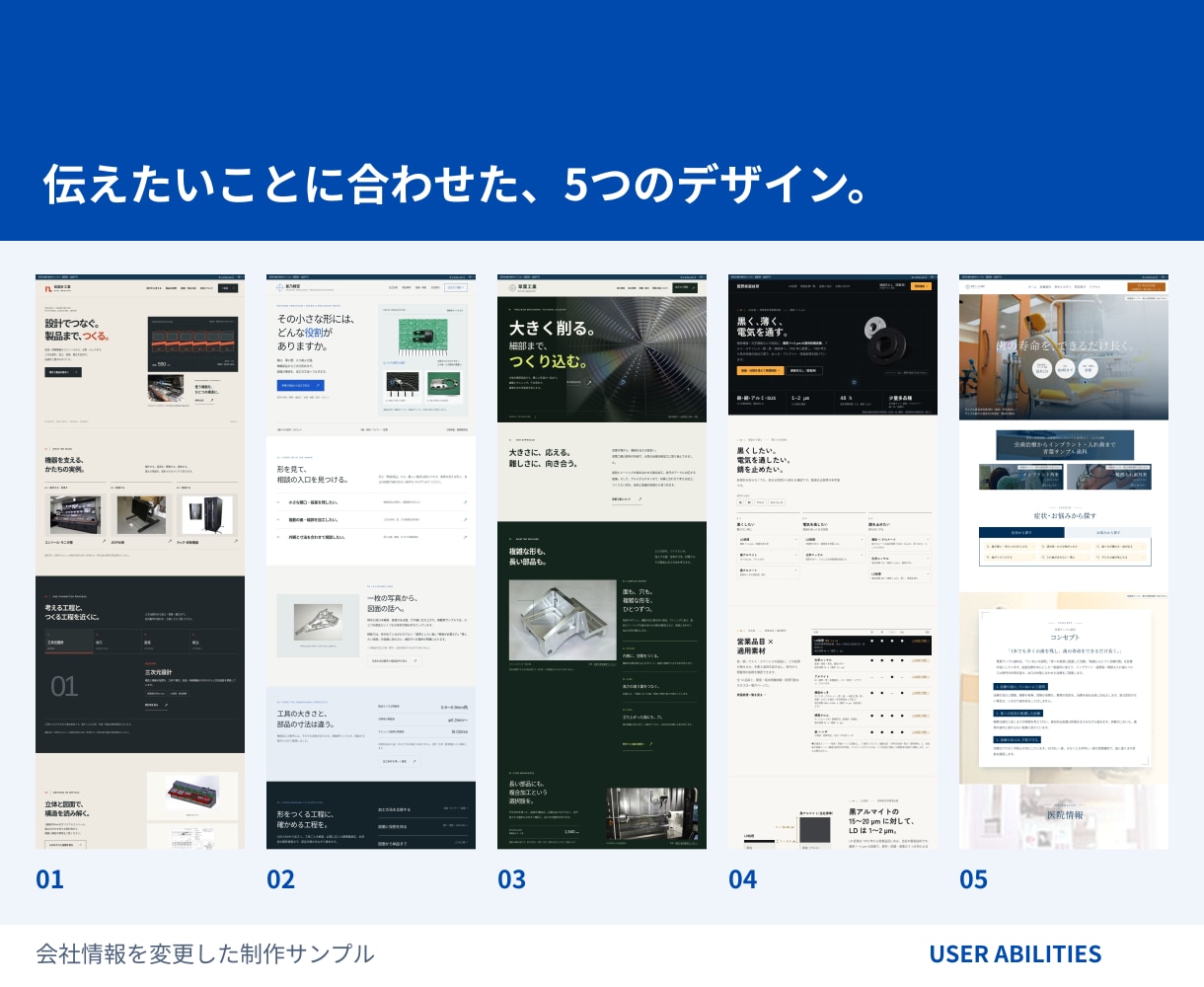Click the blue number label '05'
Image resolution: width=1204 pixels, height=987 pixels.
pos(973,879)
